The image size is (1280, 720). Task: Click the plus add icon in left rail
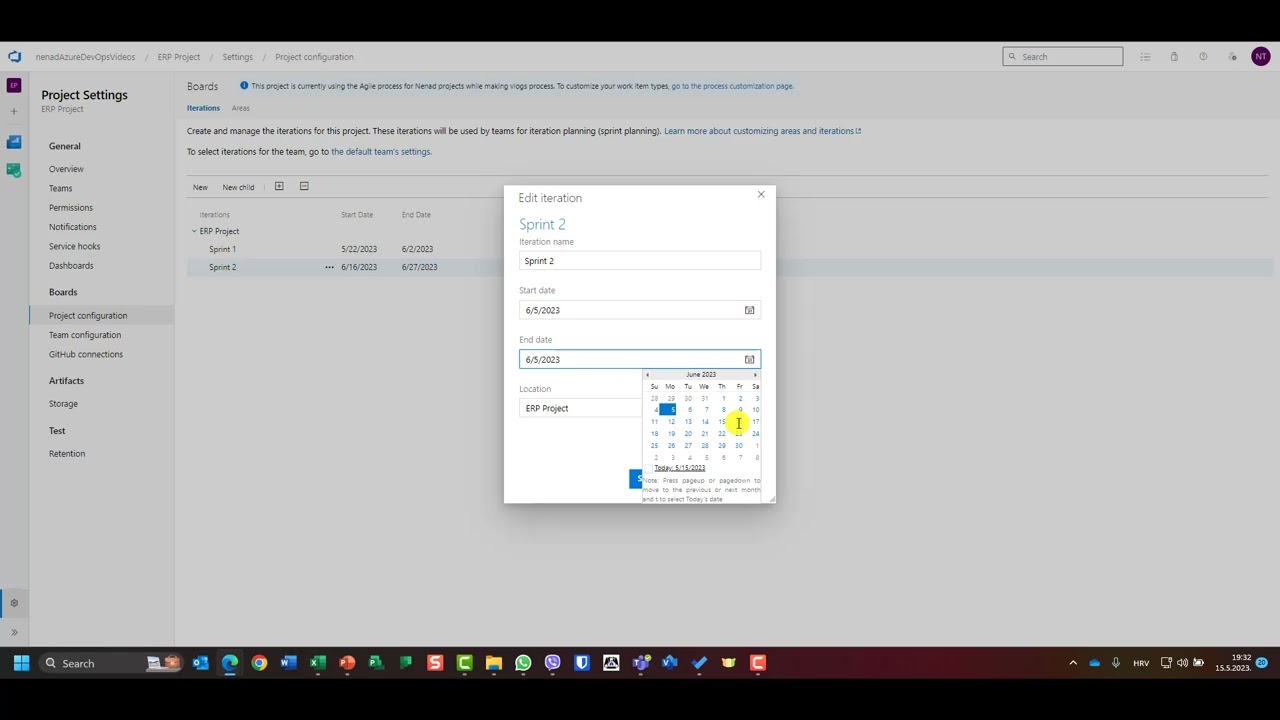pos(14,111)
